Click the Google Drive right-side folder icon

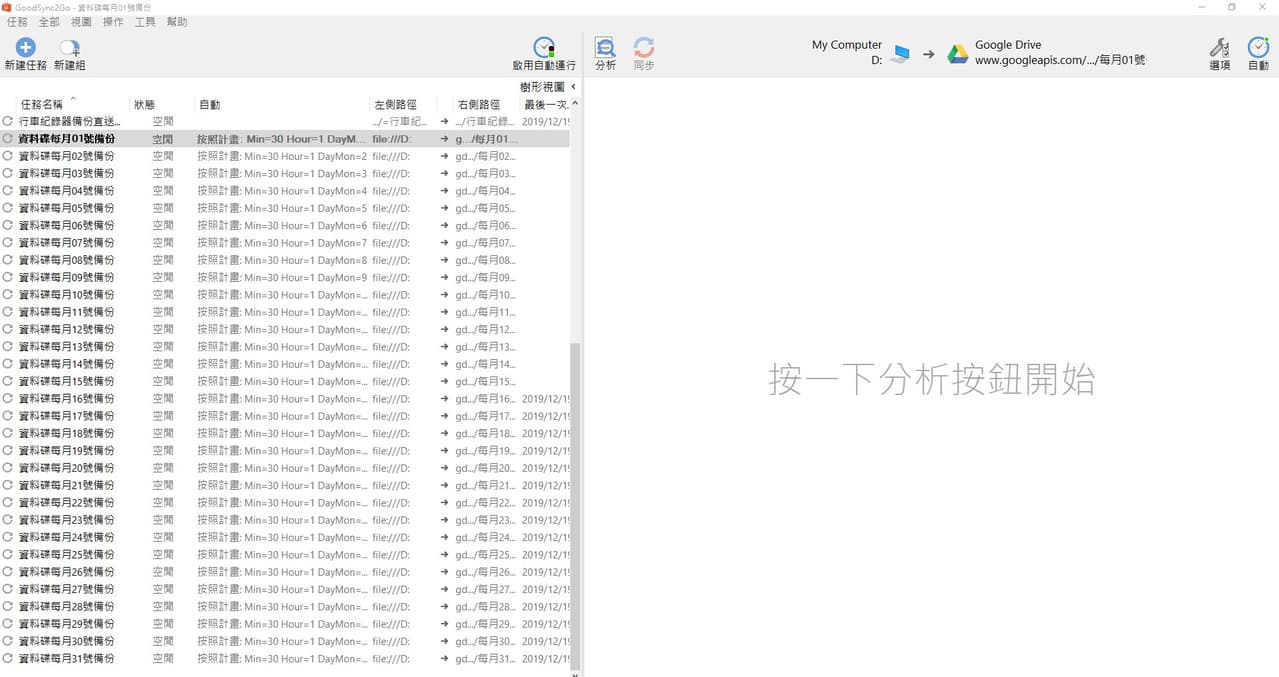click(958, 54)
